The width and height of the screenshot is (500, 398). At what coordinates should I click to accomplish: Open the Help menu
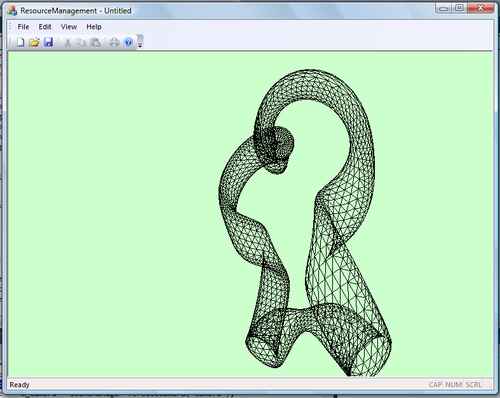94,27
